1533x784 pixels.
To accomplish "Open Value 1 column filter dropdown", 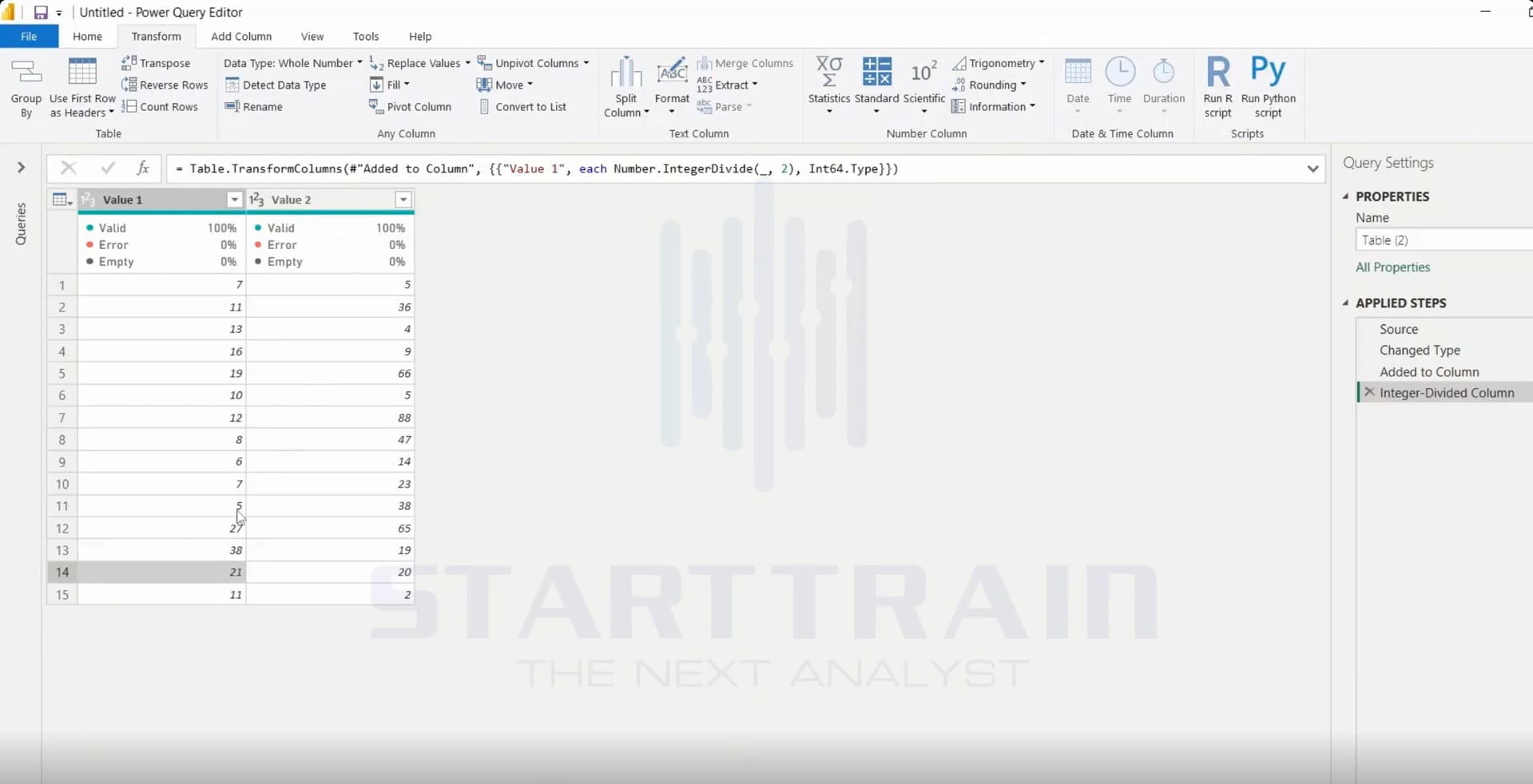I will pyautogui.click(x=234, y=200).
